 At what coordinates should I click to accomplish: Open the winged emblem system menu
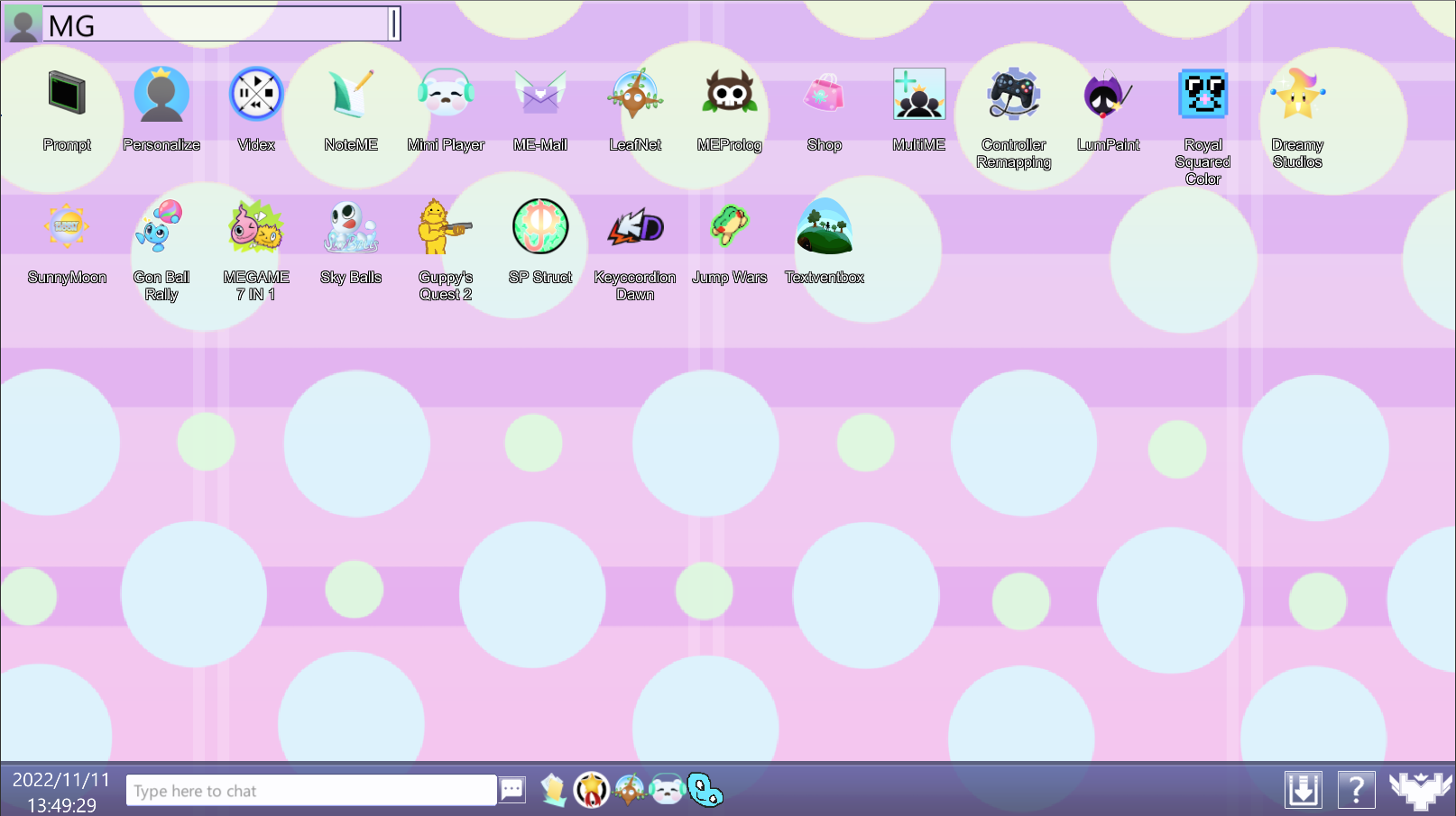click(x=1421, y=791)
